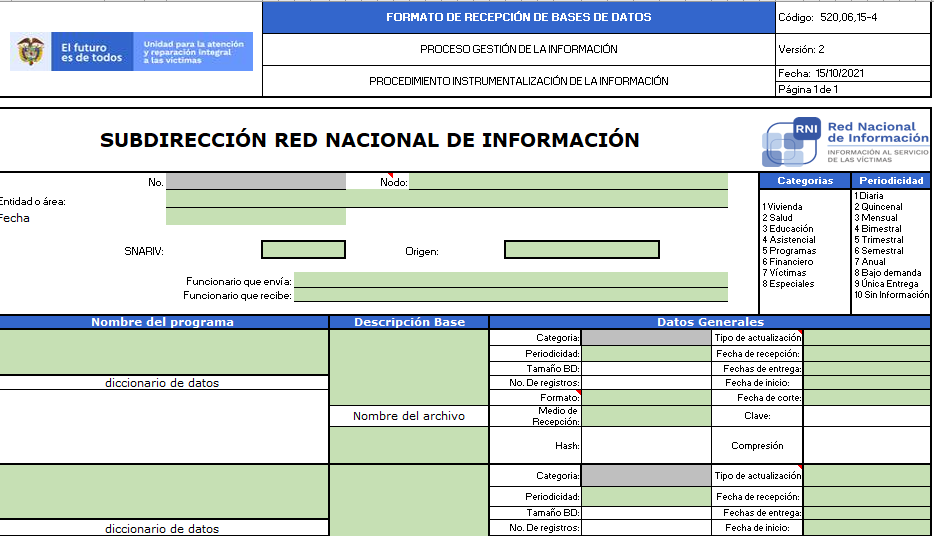Click the 'Fecha: 15/10/2021' header cell
Screen dimensions: 934x536
[x=853, y=73]
